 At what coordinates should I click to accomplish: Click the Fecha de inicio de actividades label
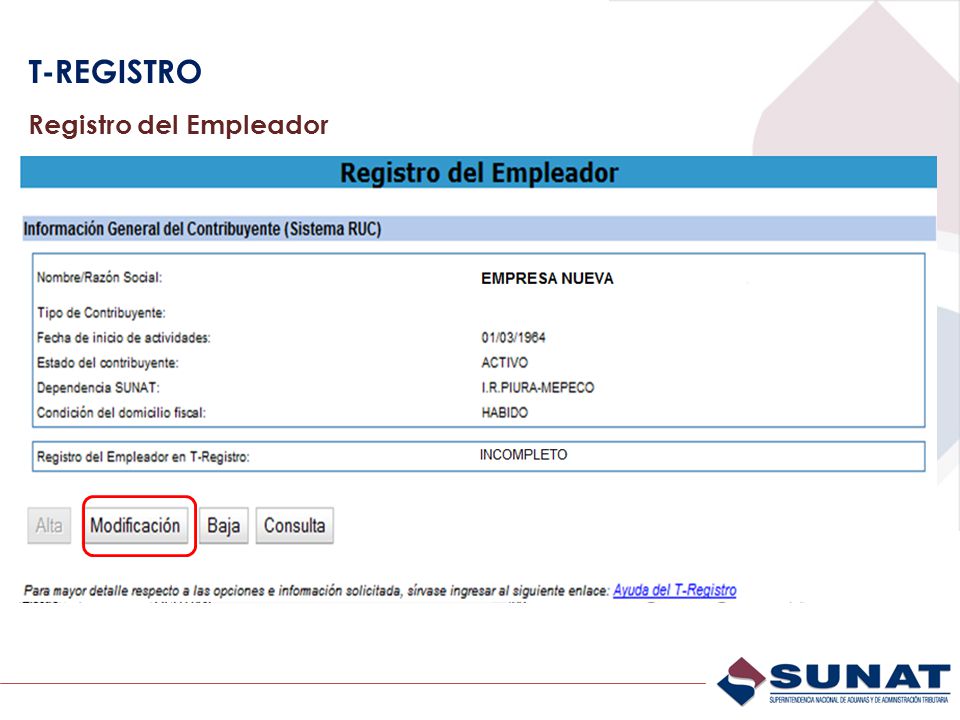[123, 338]
